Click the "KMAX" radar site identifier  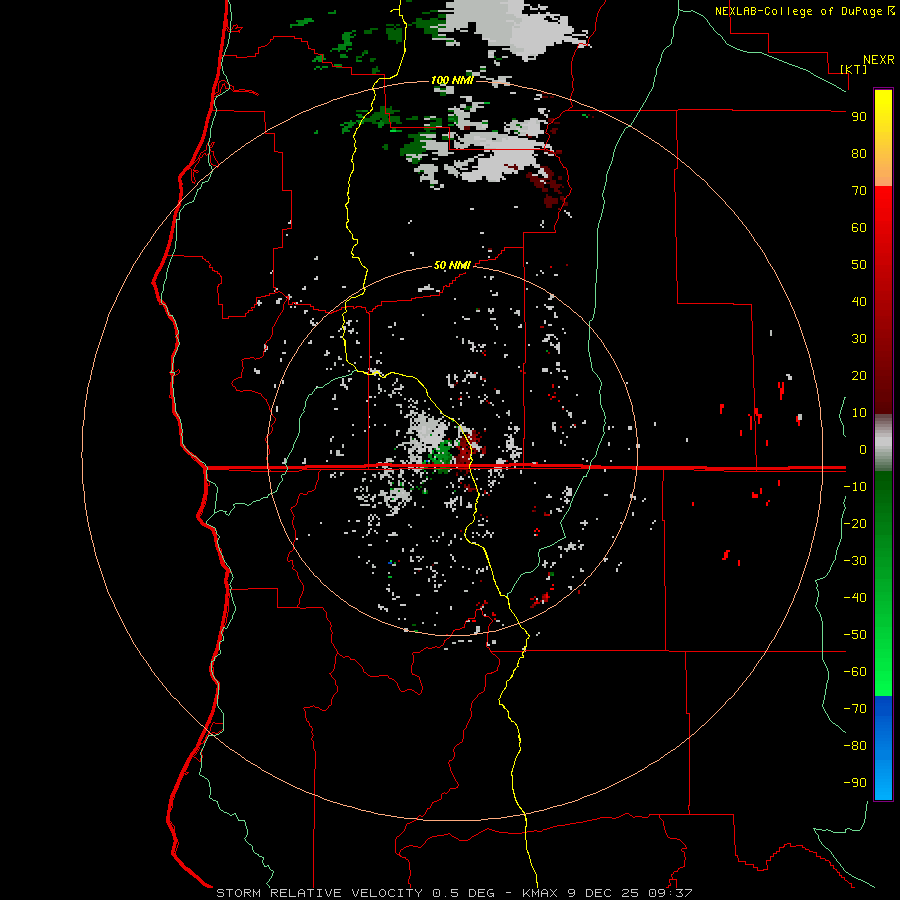(x=540, y=893)
